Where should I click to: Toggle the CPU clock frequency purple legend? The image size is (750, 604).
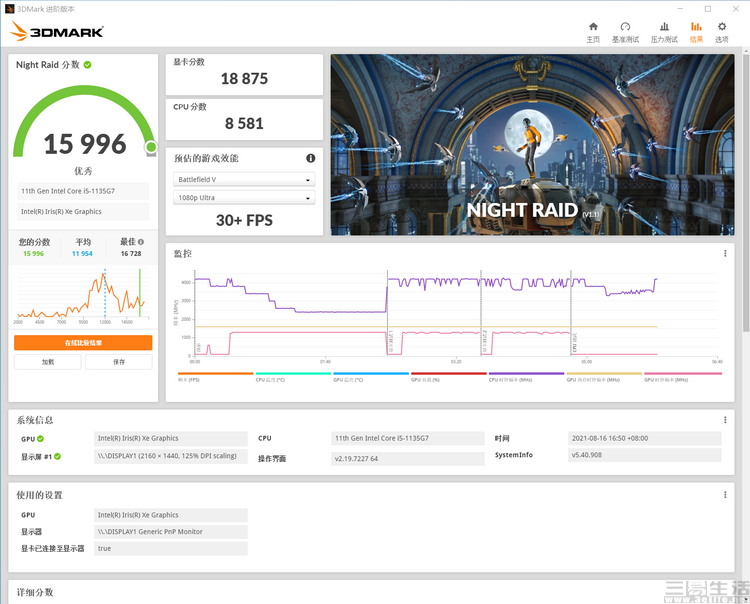[527, 376]
